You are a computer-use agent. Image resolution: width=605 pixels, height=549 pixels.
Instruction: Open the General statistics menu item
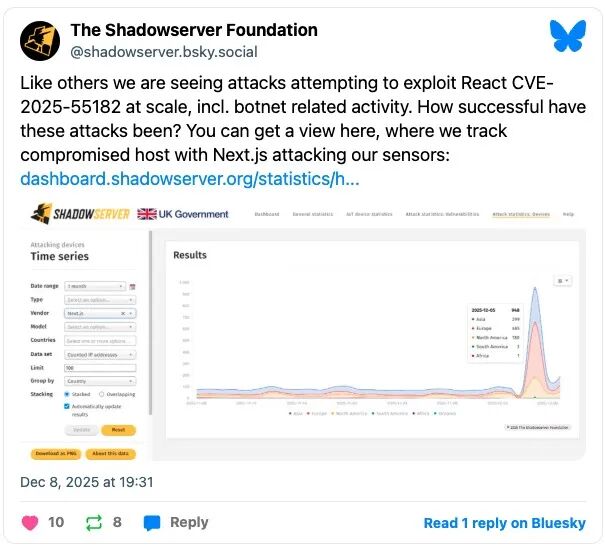313,214
